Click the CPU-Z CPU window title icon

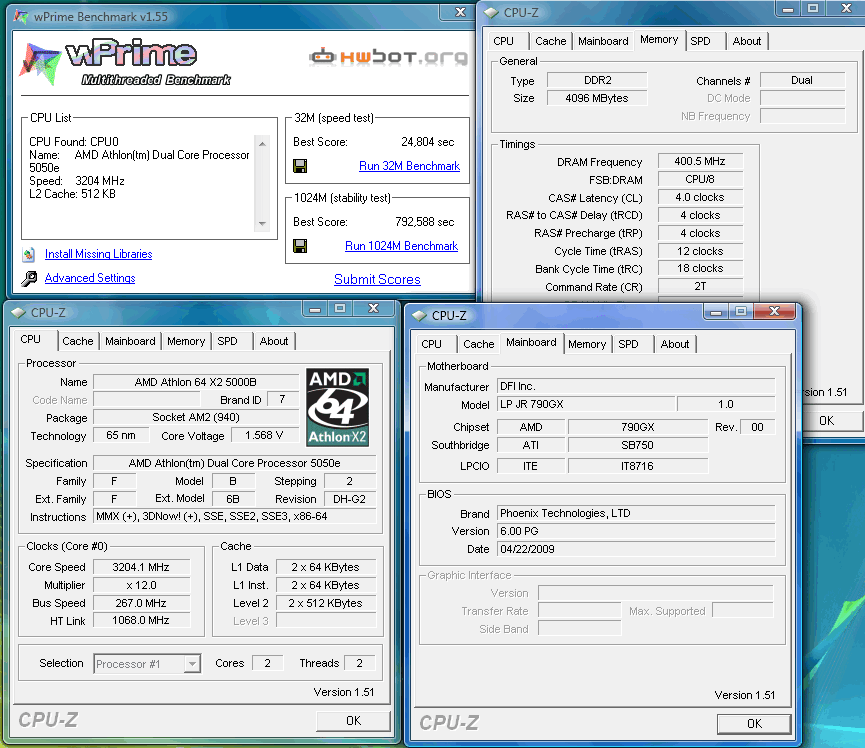(18, 313)
